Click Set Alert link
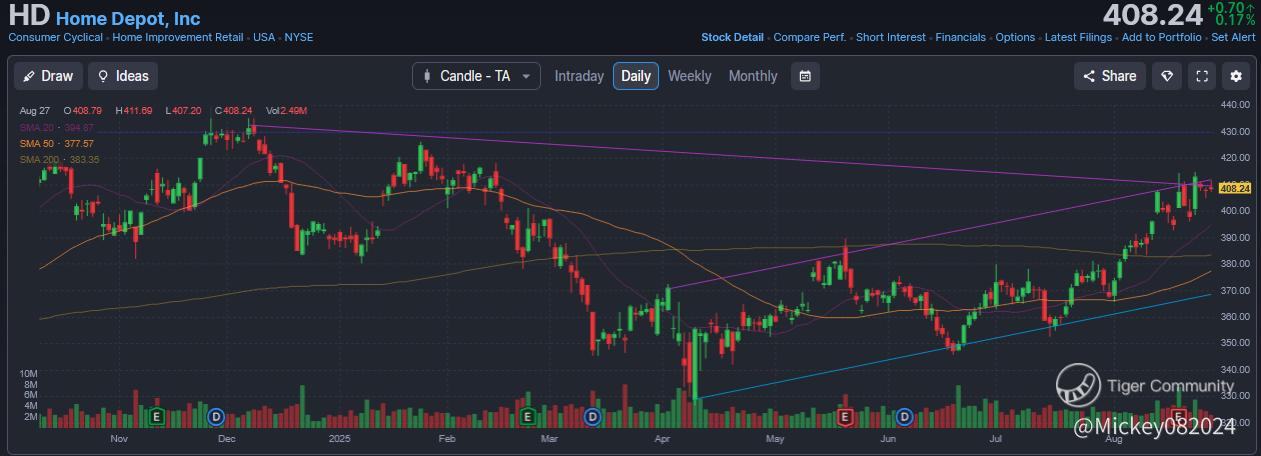The height and width of the screenshot is (456, 1261). pyautogui.click(x=1233, y=37)
